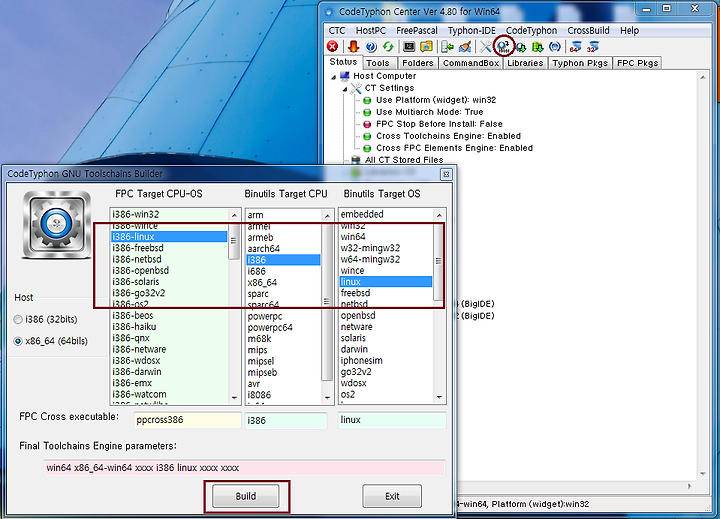Open the HostPC menu
Viewport: 720px width, 519px height.
371,30
